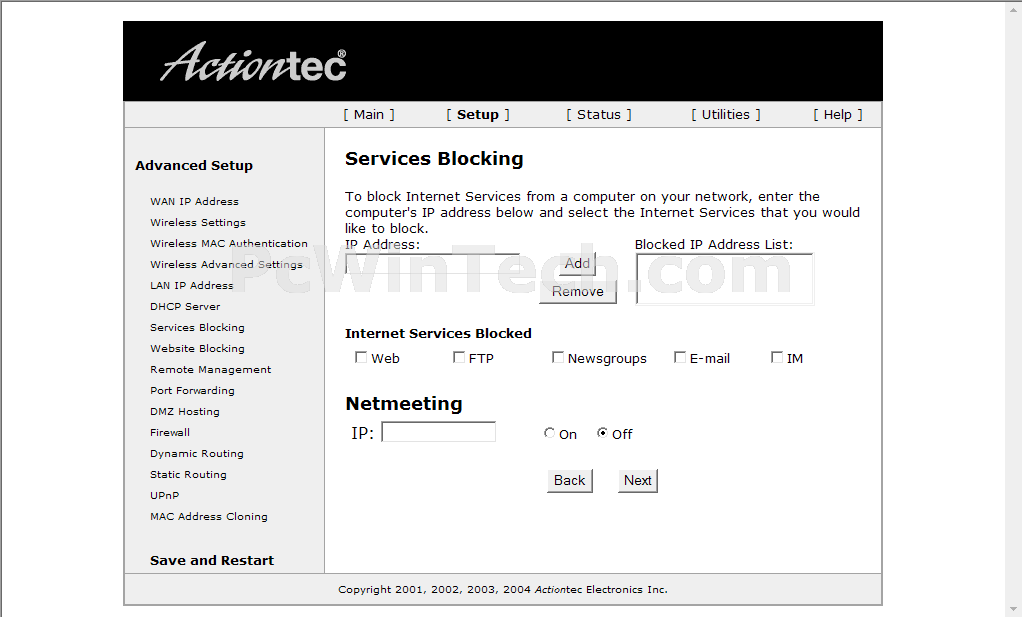Open the Main tab
The height and width of the screenshot is (617, 1022).
click(369, 115)
